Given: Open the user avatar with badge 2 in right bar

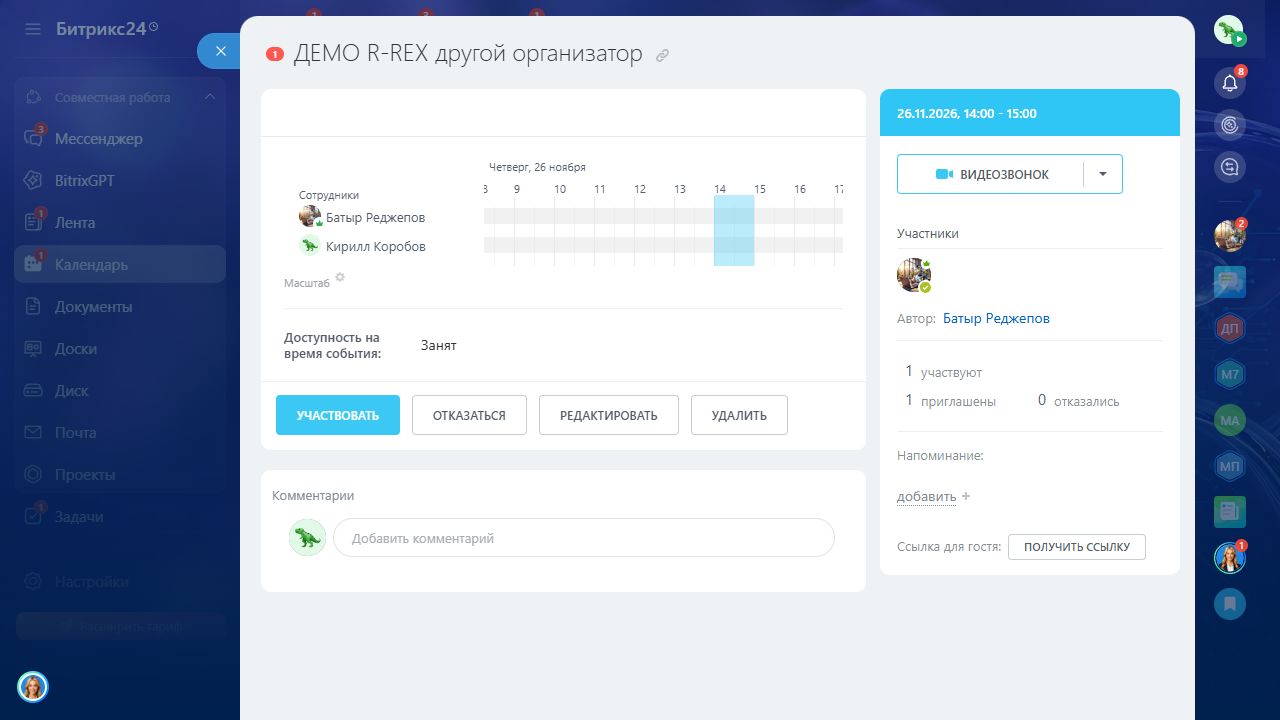Looking at the screenshot, I should [1230, 236].
